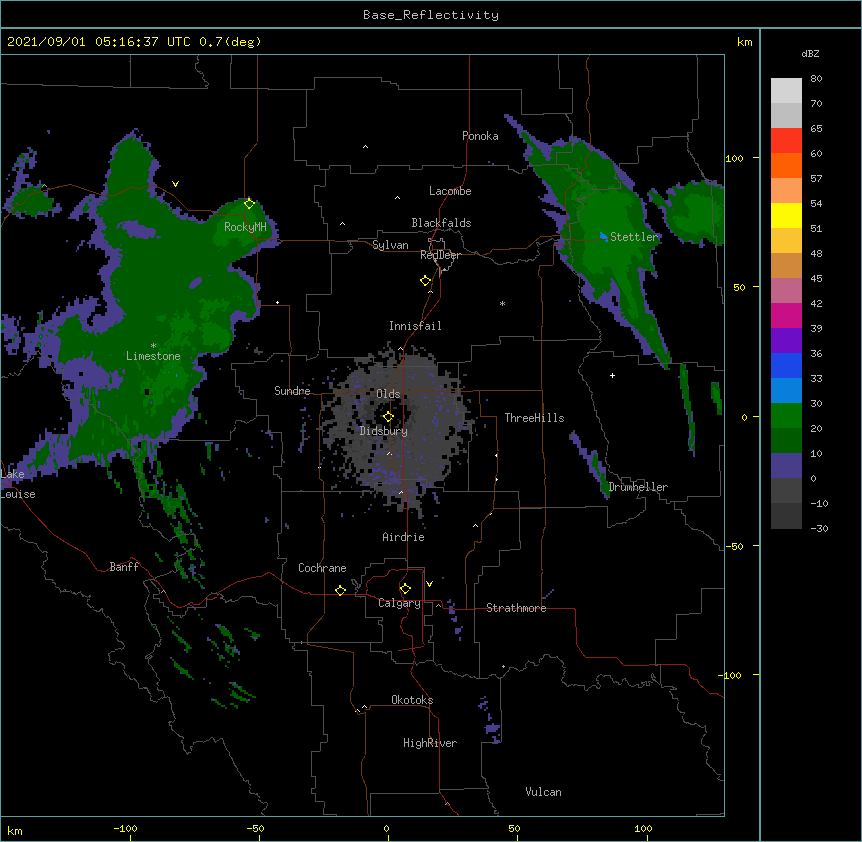Select the Olds label
This screenshot has width=862, height=842.
(x=388, y=394)
